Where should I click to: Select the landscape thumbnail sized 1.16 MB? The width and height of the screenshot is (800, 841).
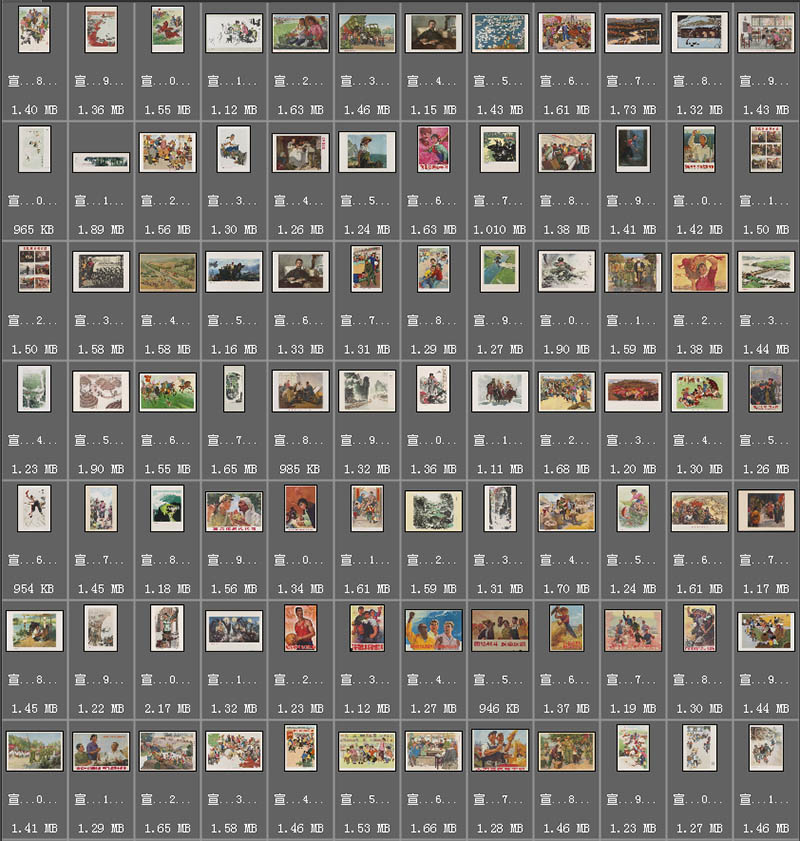pyautogui.click(x=234, y=271)
